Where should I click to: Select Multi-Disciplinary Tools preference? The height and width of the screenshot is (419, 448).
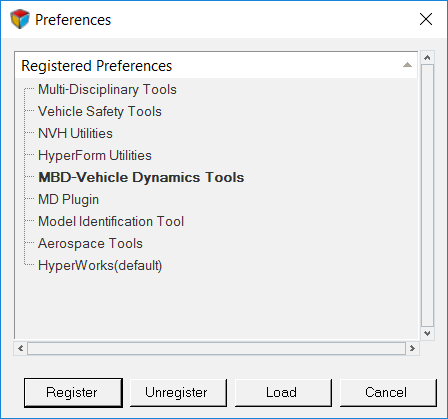point(107,89)
